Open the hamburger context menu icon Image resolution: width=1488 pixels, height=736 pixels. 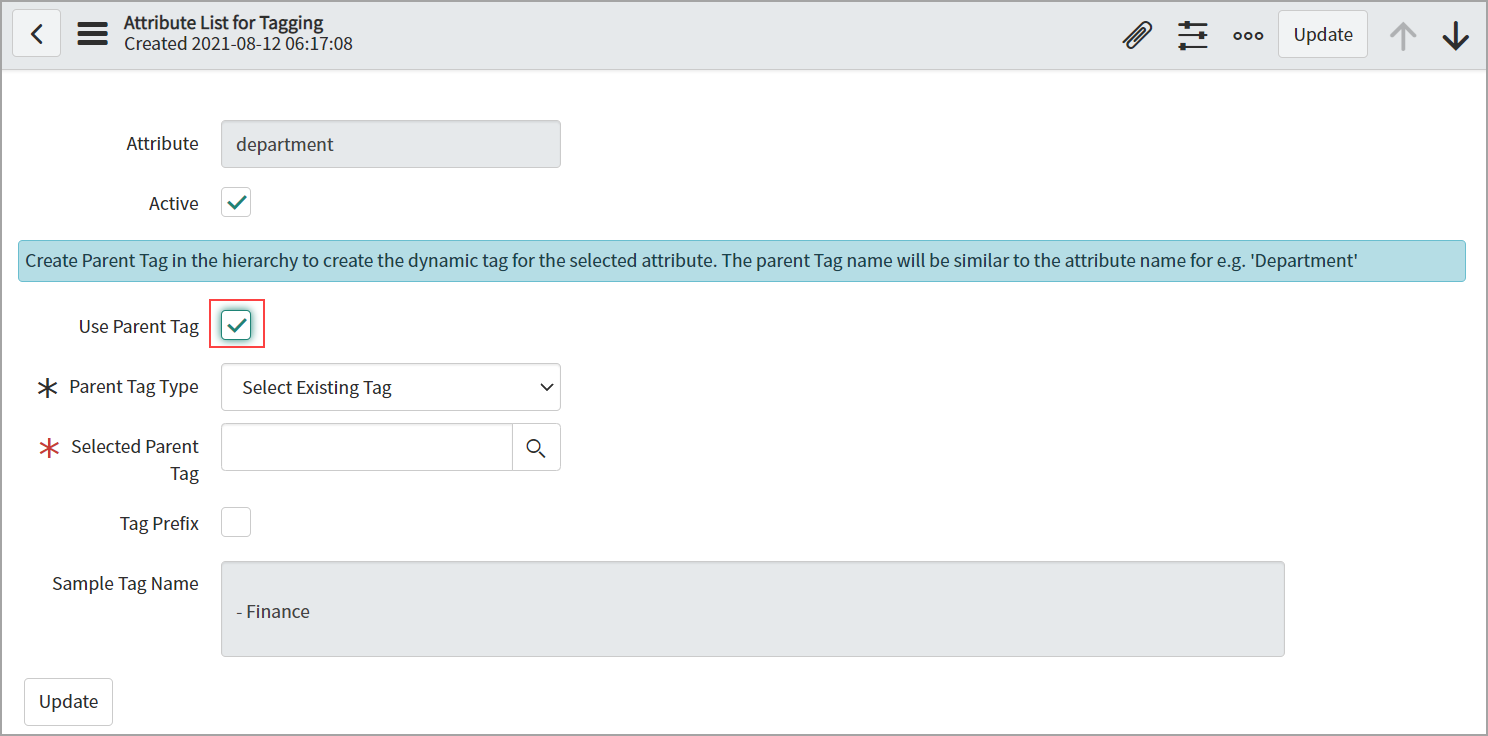92,34
